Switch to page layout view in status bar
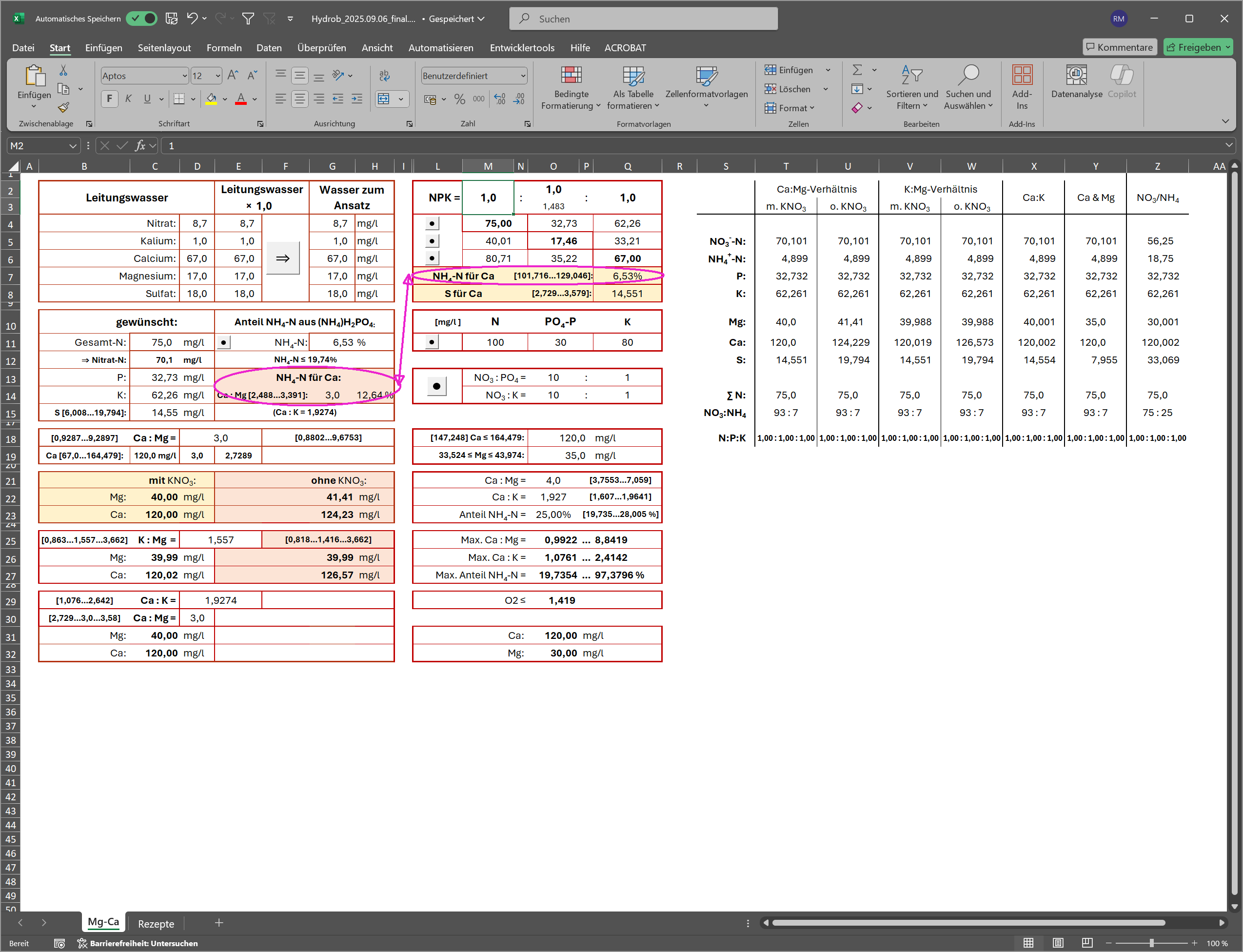 1058,943
